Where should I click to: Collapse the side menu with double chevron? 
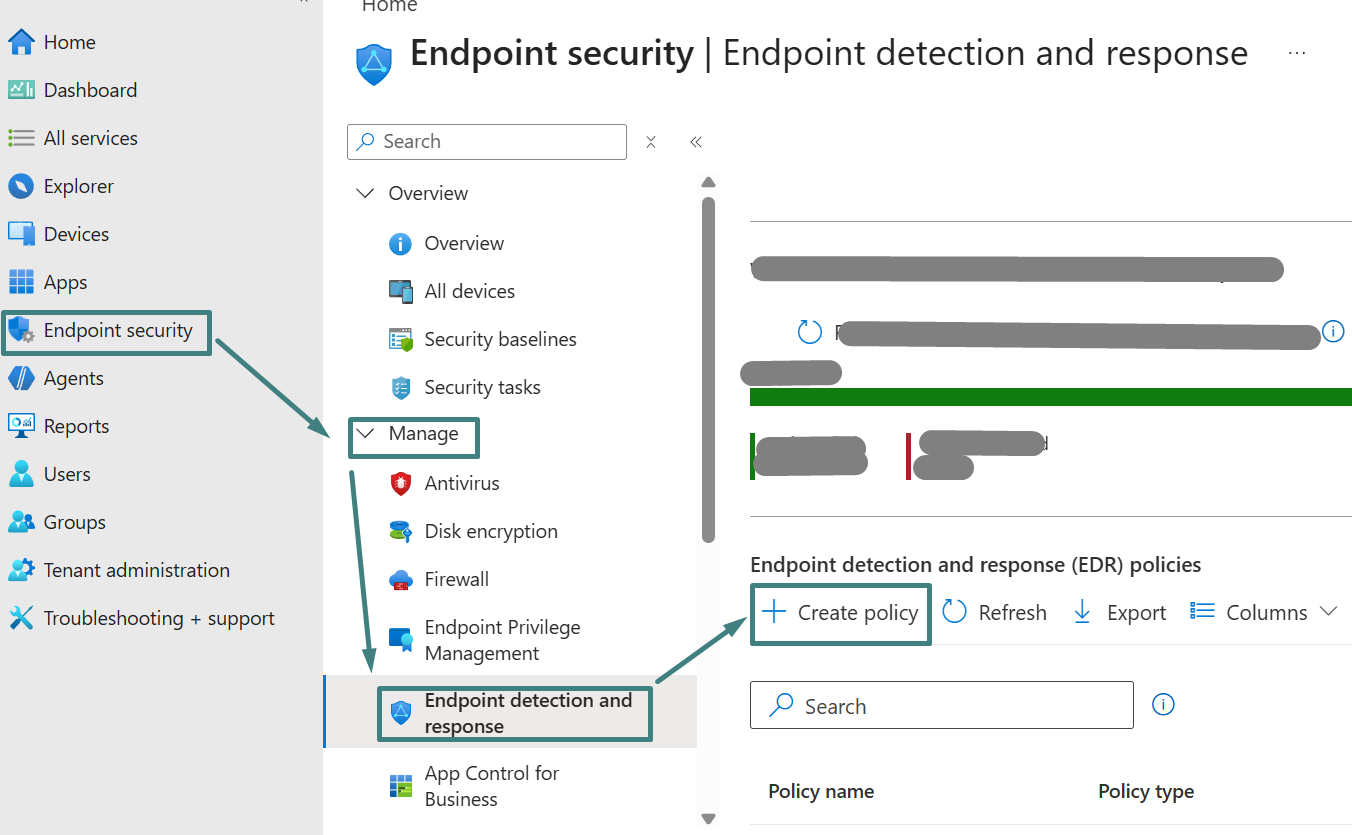tap(696, 142)
